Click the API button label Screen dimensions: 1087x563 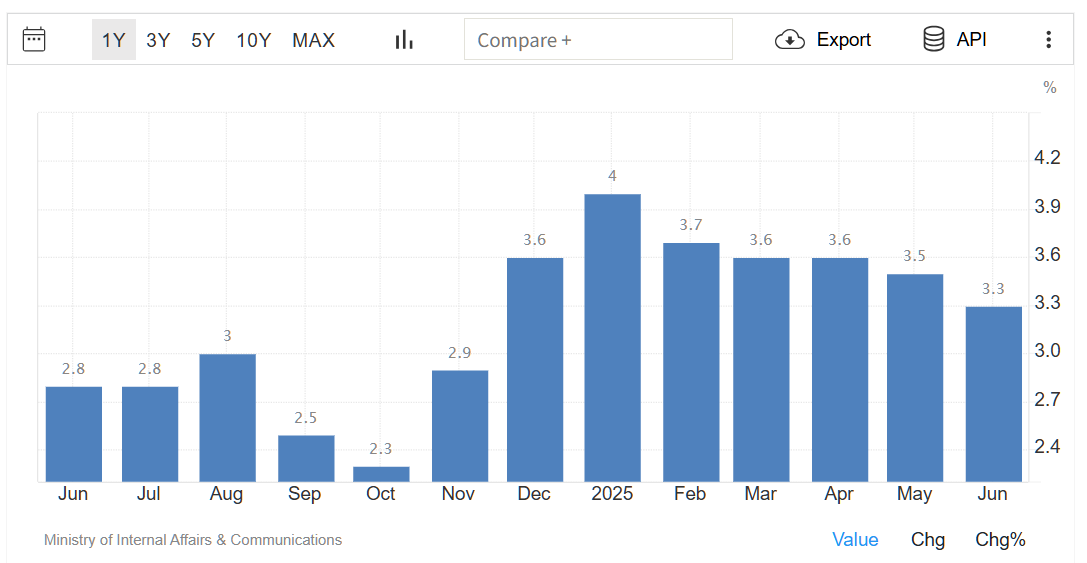[x=971, y=40]
